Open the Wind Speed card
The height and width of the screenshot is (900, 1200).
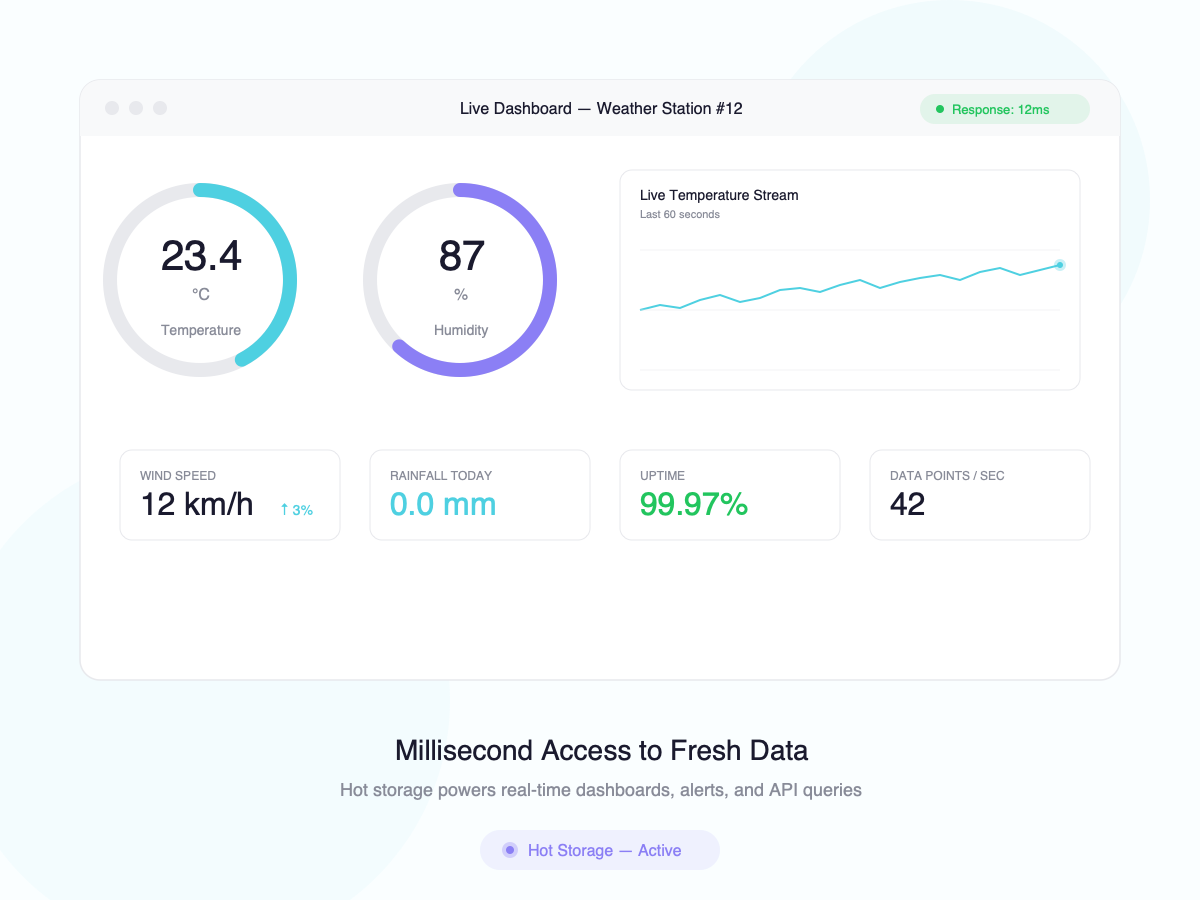(x=230, y=495)
